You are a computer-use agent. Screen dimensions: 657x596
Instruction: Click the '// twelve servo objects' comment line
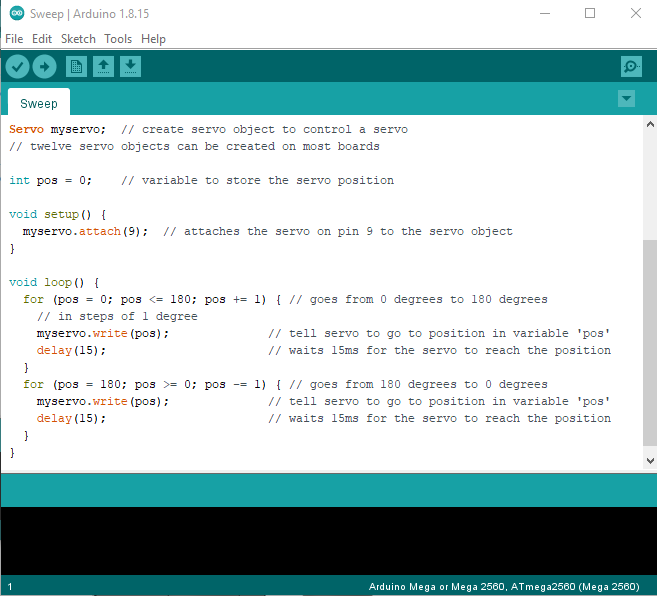coord(194,146)
